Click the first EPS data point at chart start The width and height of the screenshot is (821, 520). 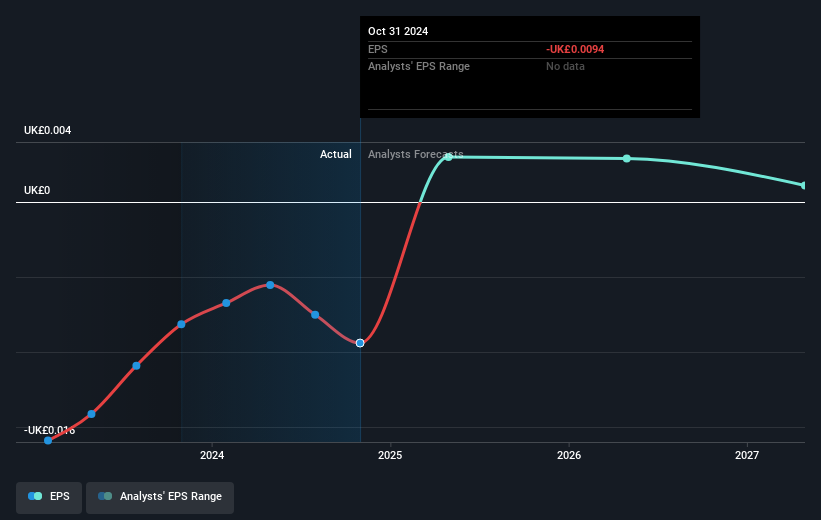pyautogui.click(x=48, y=440)
